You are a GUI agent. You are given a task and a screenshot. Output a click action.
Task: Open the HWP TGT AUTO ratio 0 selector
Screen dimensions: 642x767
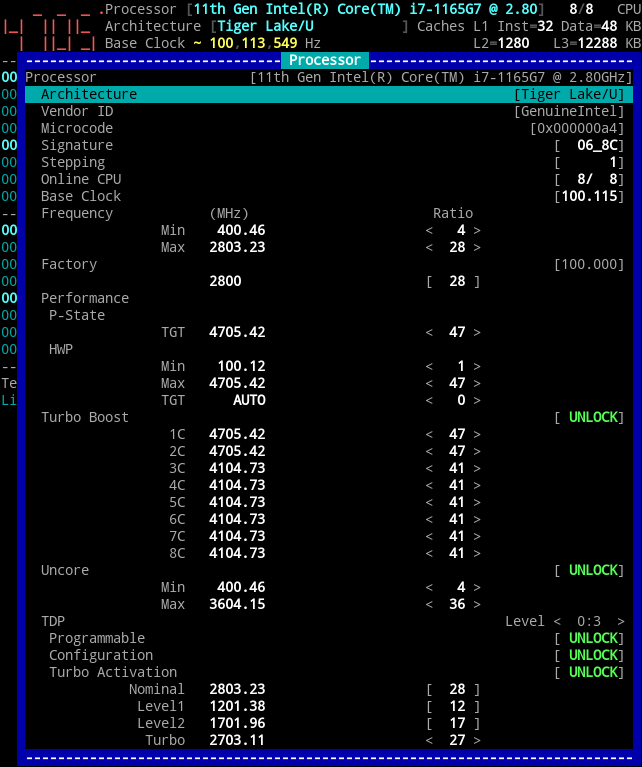pyautogui.click(x=453, y=400)
